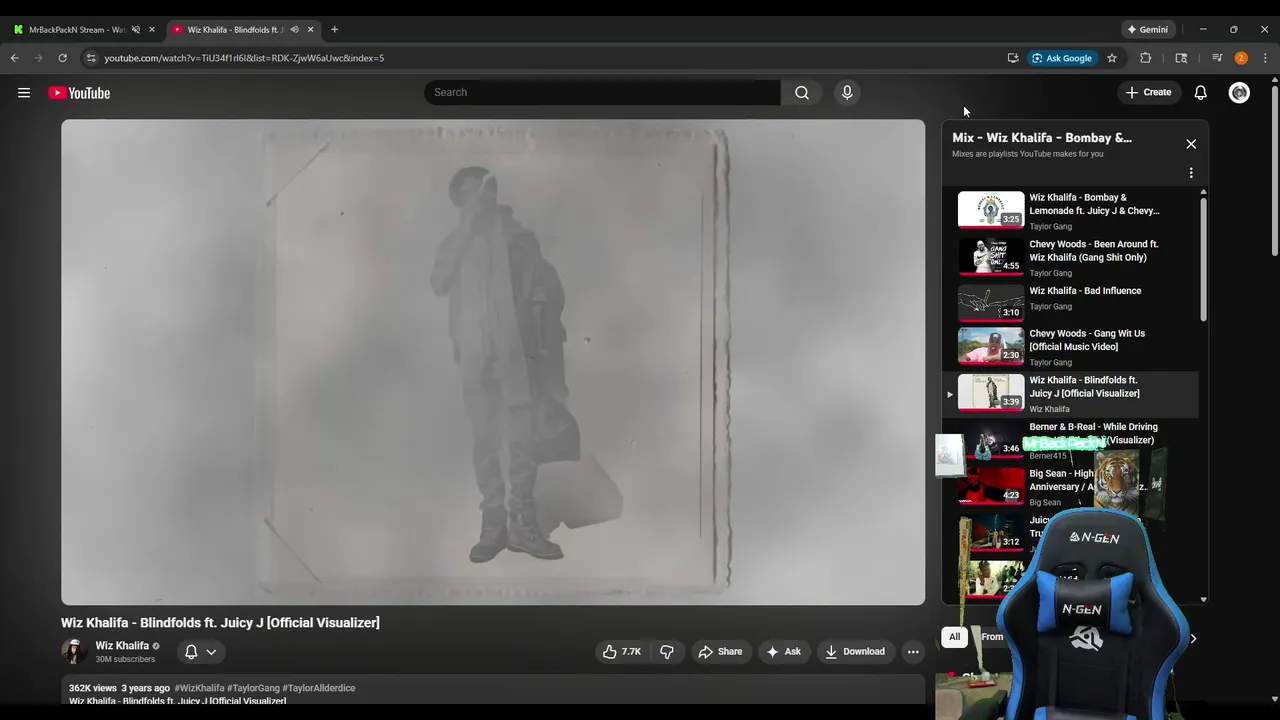Image resolution: width=1280 pixels, height=720 pixels.
Task: Open YouTube notifications bell
Action: click(1201, 92)
